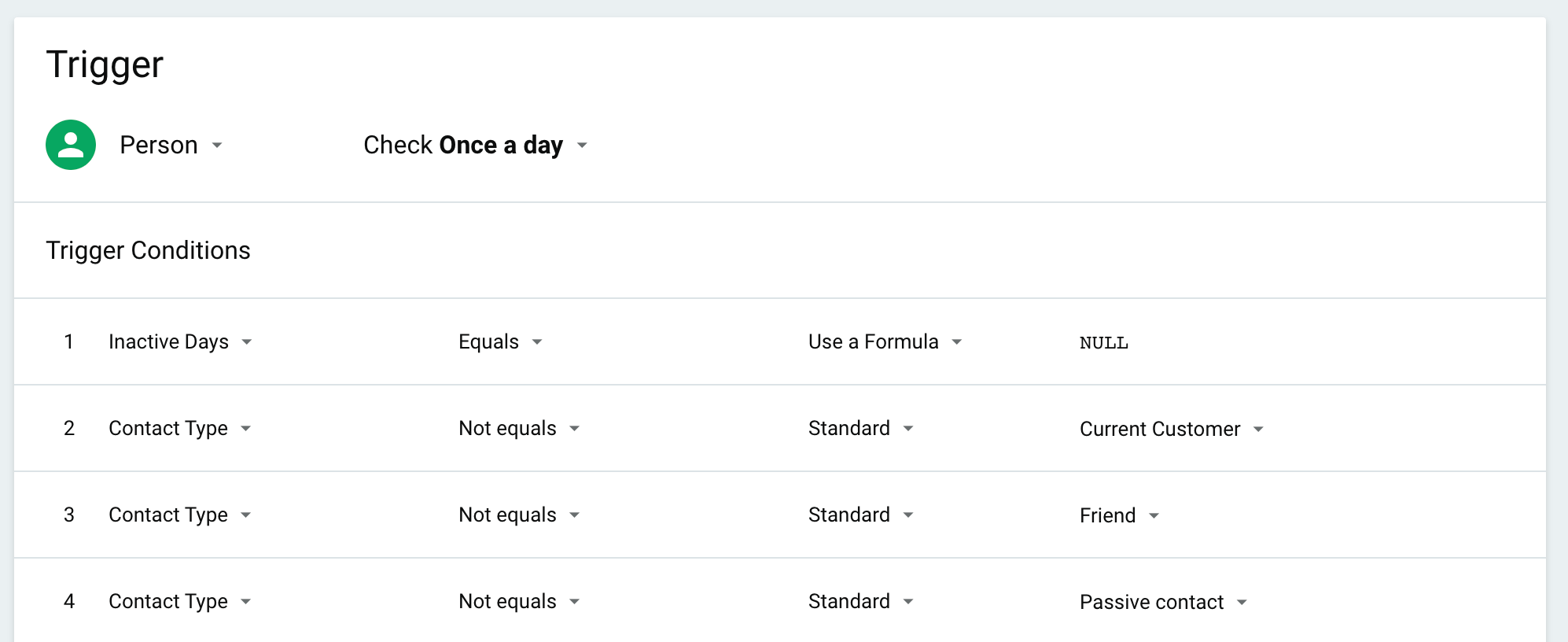Open the Person entity dropdown
The width and height of the screenshot is (1568, 642).
coord(171,146)
